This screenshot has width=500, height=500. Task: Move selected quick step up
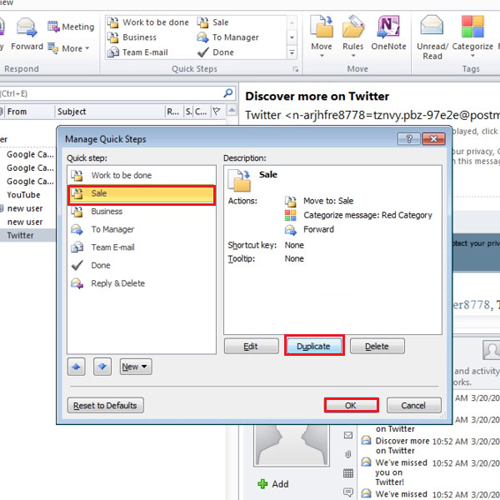76,367
